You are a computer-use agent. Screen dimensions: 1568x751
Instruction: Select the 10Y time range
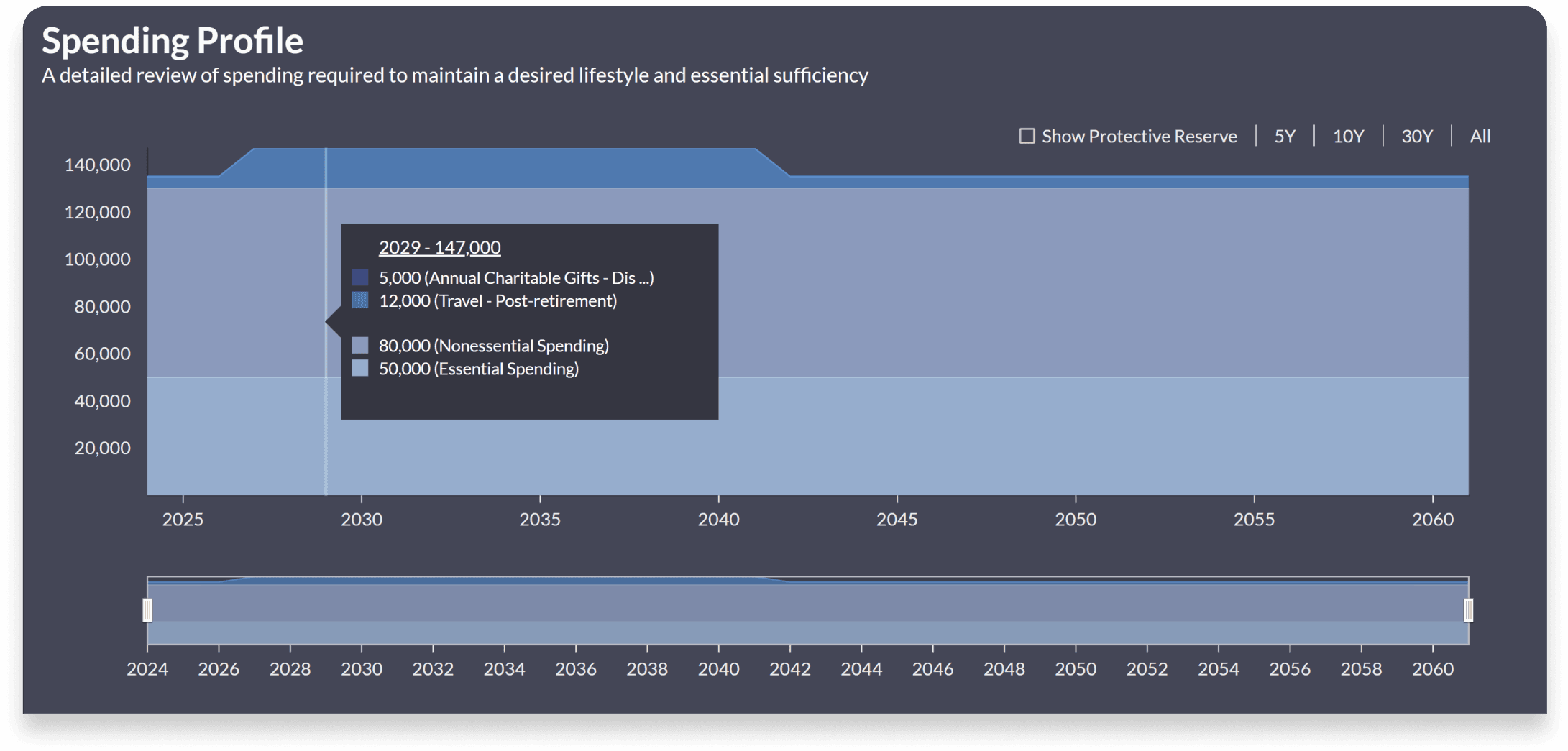[x=1348, y=136]
